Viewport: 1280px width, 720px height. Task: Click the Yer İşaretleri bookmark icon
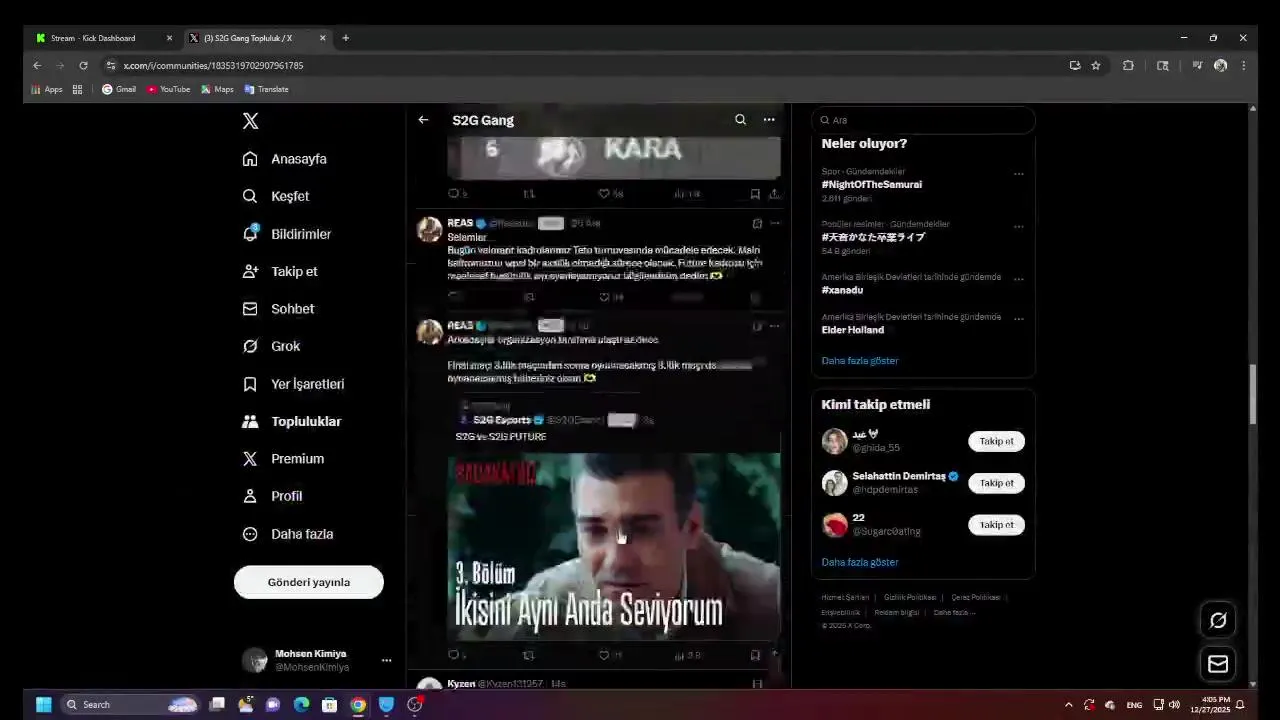pyautogui.click(x=250, y=384)
